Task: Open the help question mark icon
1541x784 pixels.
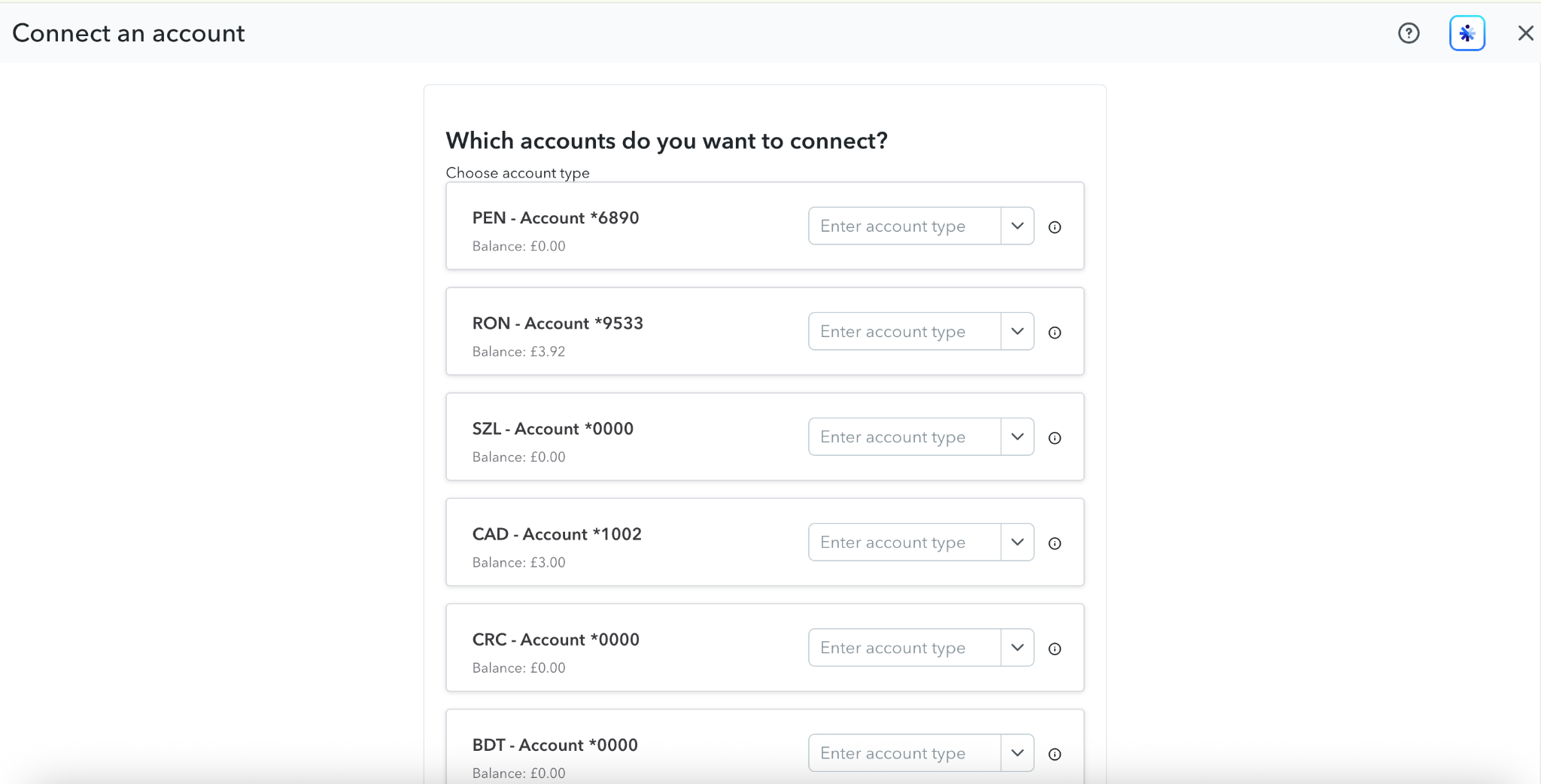Action: tap(1409, 33)
